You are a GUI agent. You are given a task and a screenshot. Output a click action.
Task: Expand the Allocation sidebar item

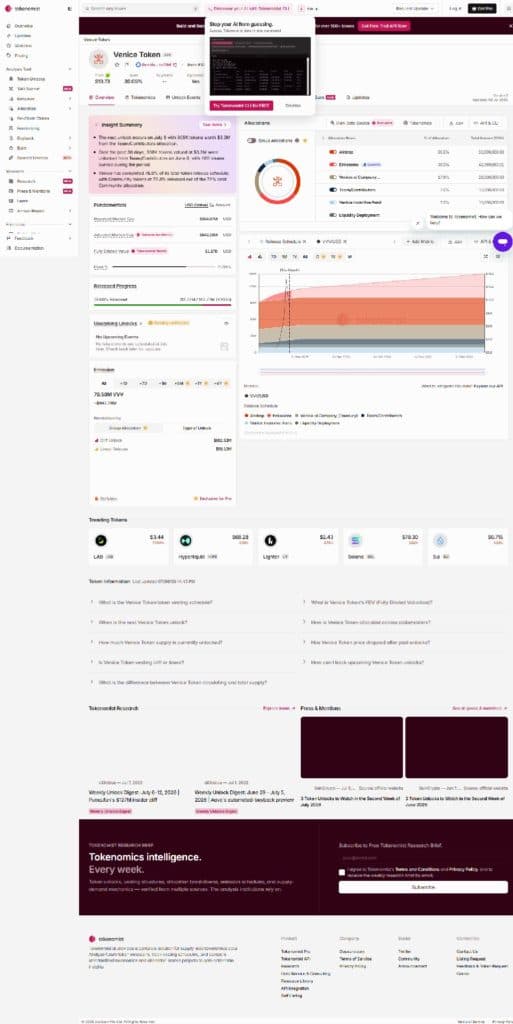(70, 108)
